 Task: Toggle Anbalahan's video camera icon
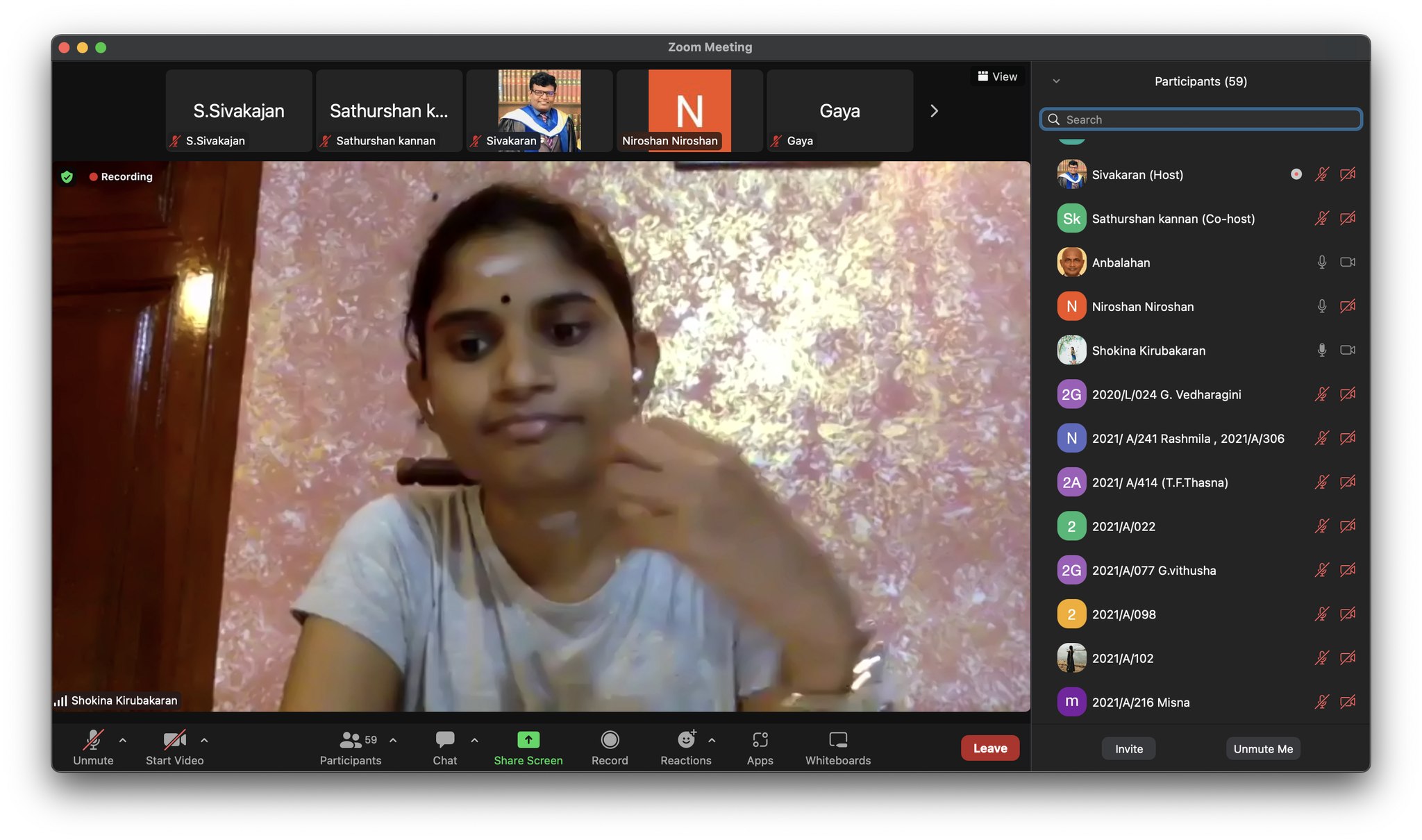point(1348,262)
